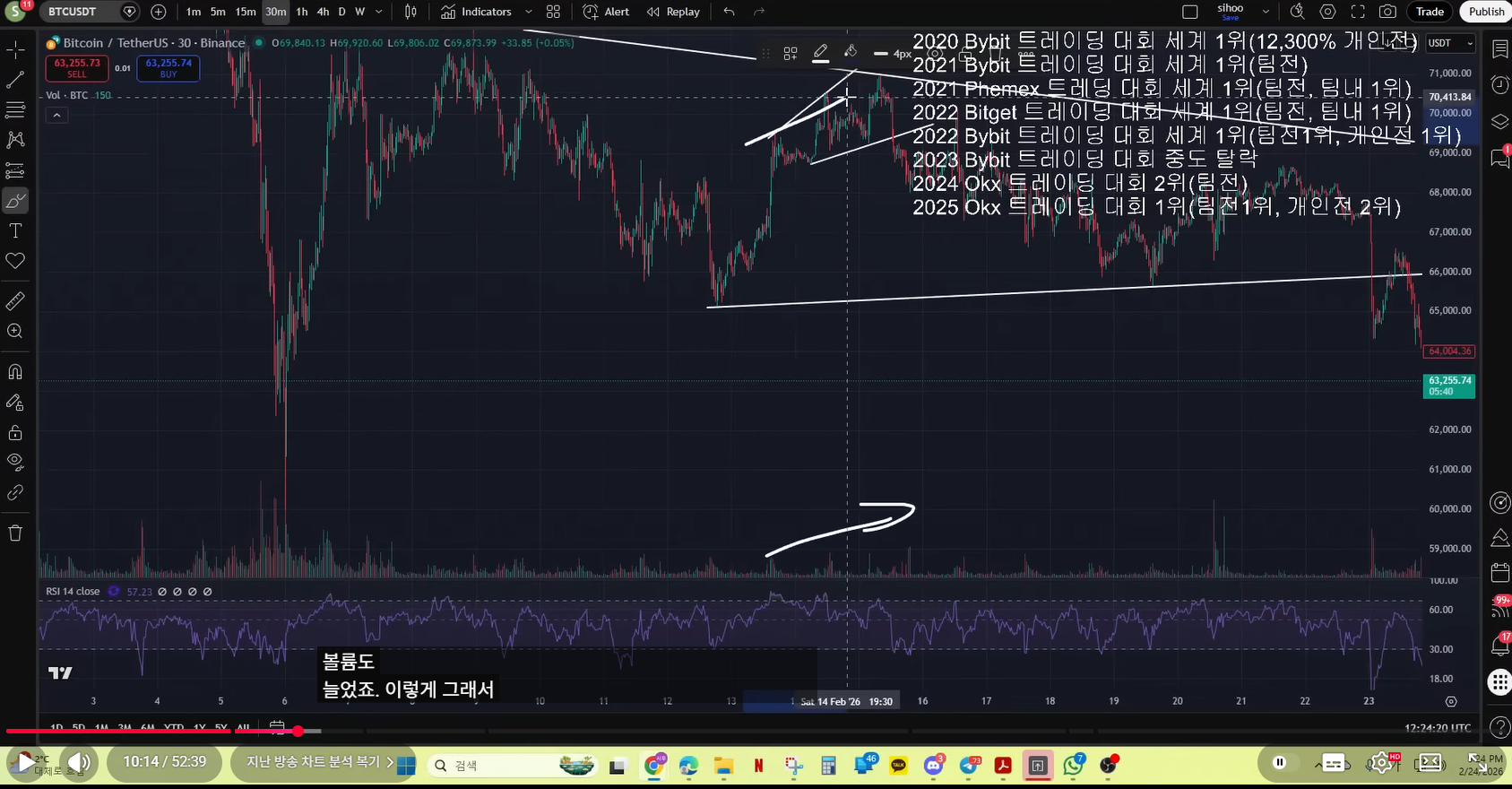Screen dimensions: 1512x789
Task: Open indicator templates grid icon
Action: coord(553,12)
